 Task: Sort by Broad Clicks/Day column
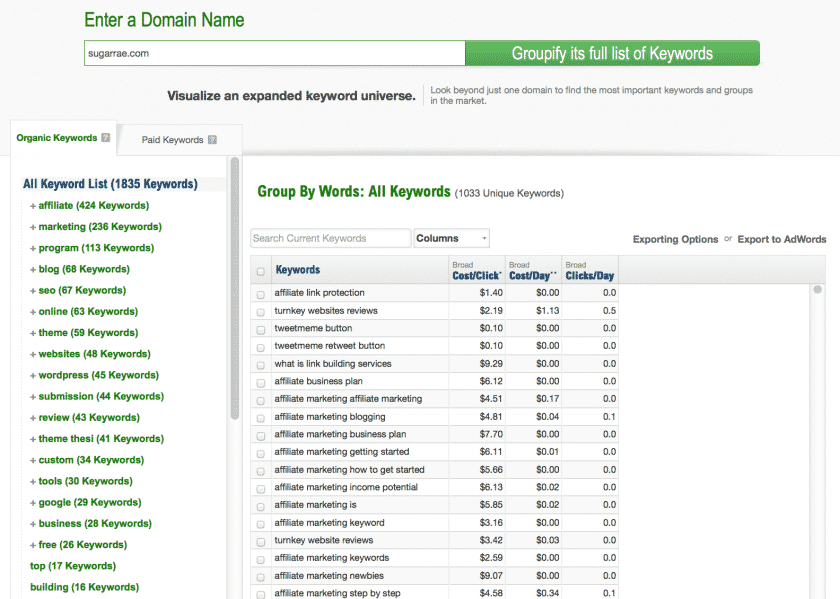(590, 271)
